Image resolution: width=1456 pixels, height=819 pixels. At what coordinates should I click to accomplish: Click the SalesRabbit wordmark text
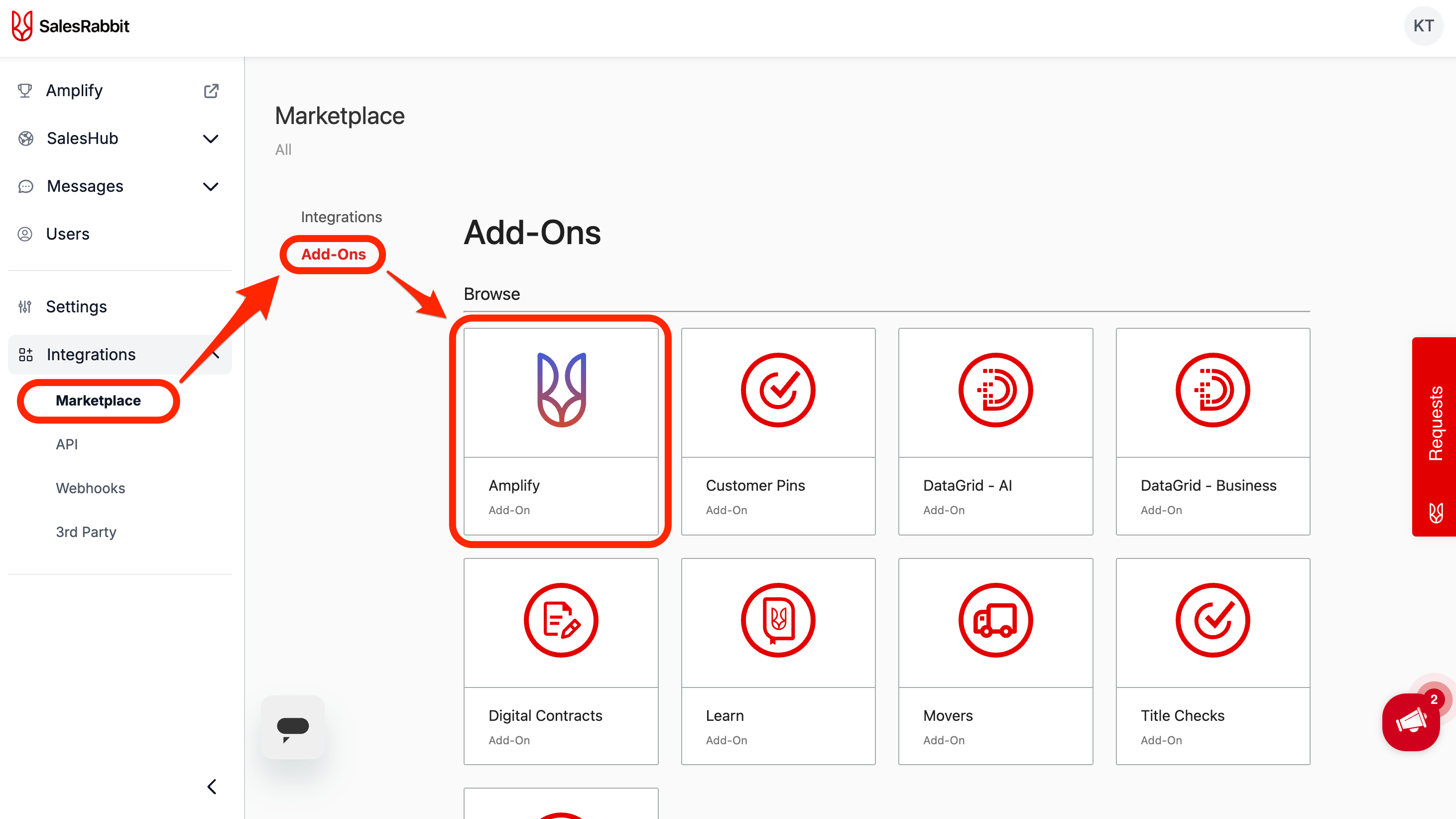(84, 26)
